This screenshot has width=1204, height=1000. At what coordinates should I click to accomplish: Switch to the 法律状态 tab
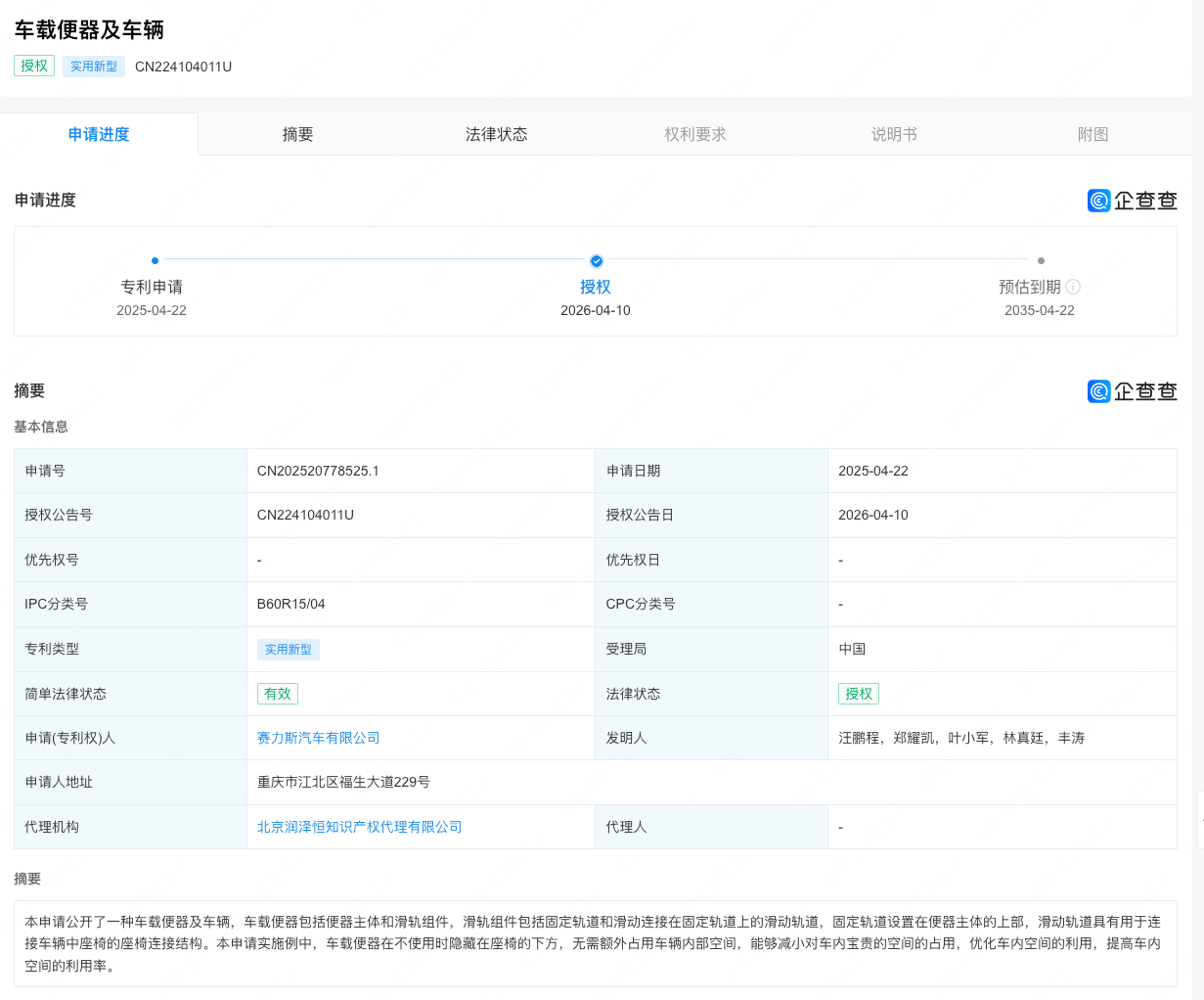[497, 134]
